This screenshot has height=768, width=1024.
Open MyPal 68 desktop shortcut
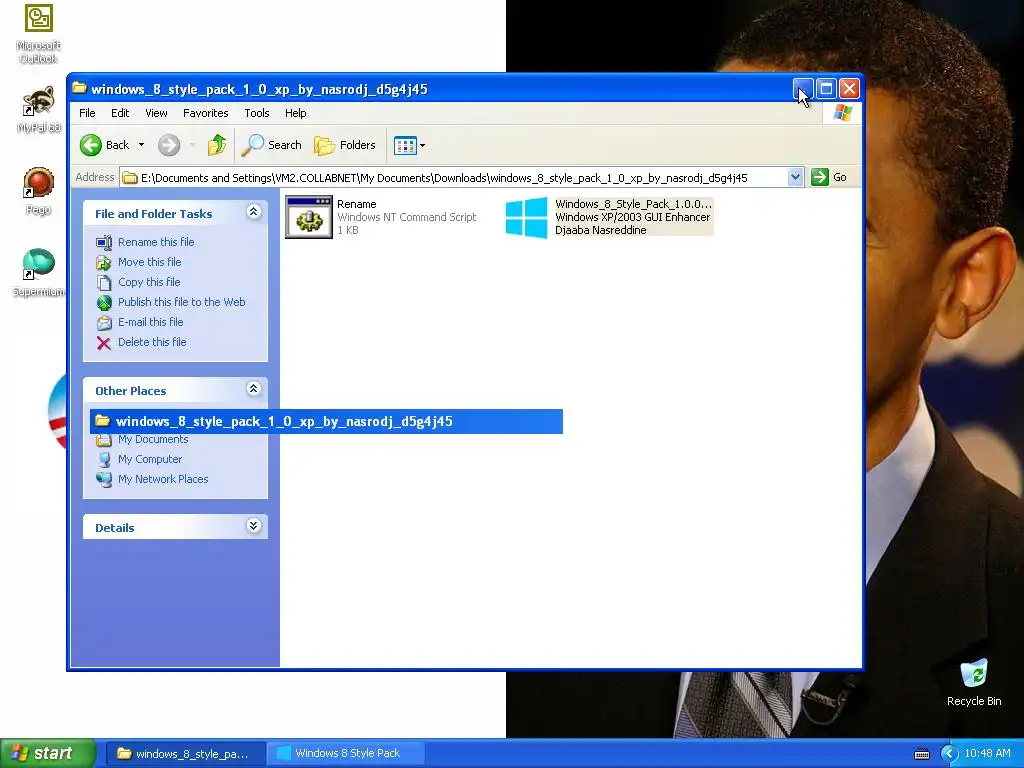click(39, 109)
